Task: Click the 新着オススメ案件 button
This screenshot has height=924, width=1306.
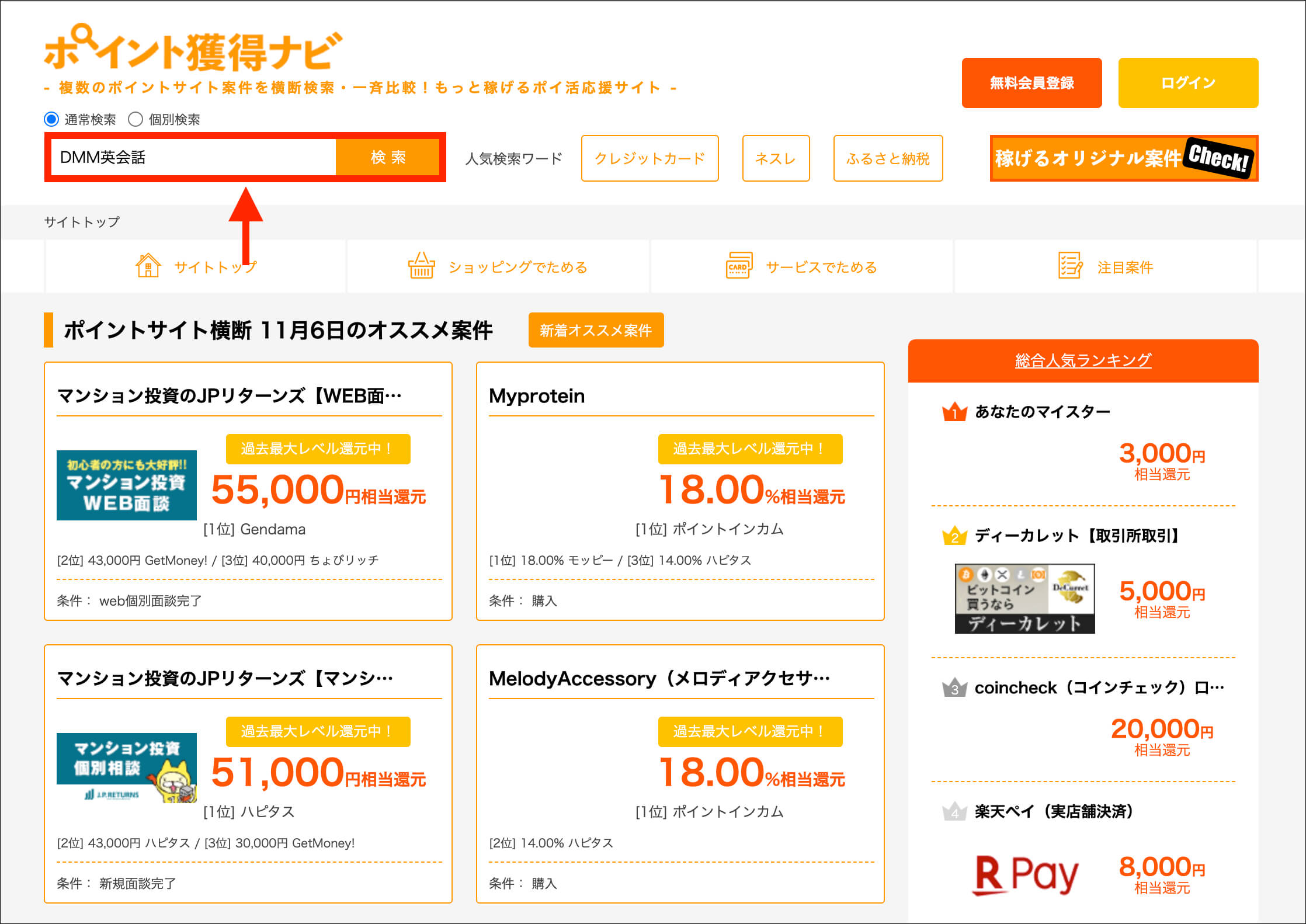Action: coord(596,330)
